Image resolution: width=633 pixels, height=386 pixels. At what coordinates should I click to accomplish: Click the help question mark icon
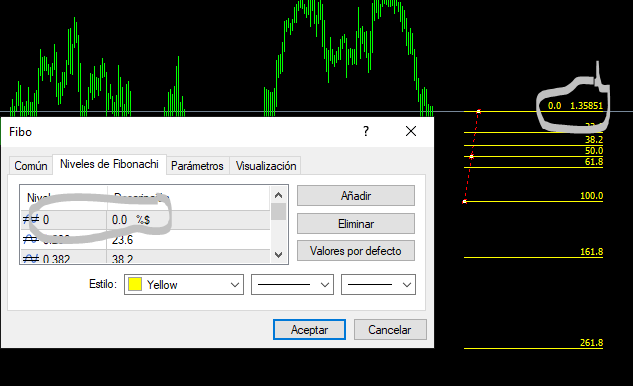click(366, 131)
